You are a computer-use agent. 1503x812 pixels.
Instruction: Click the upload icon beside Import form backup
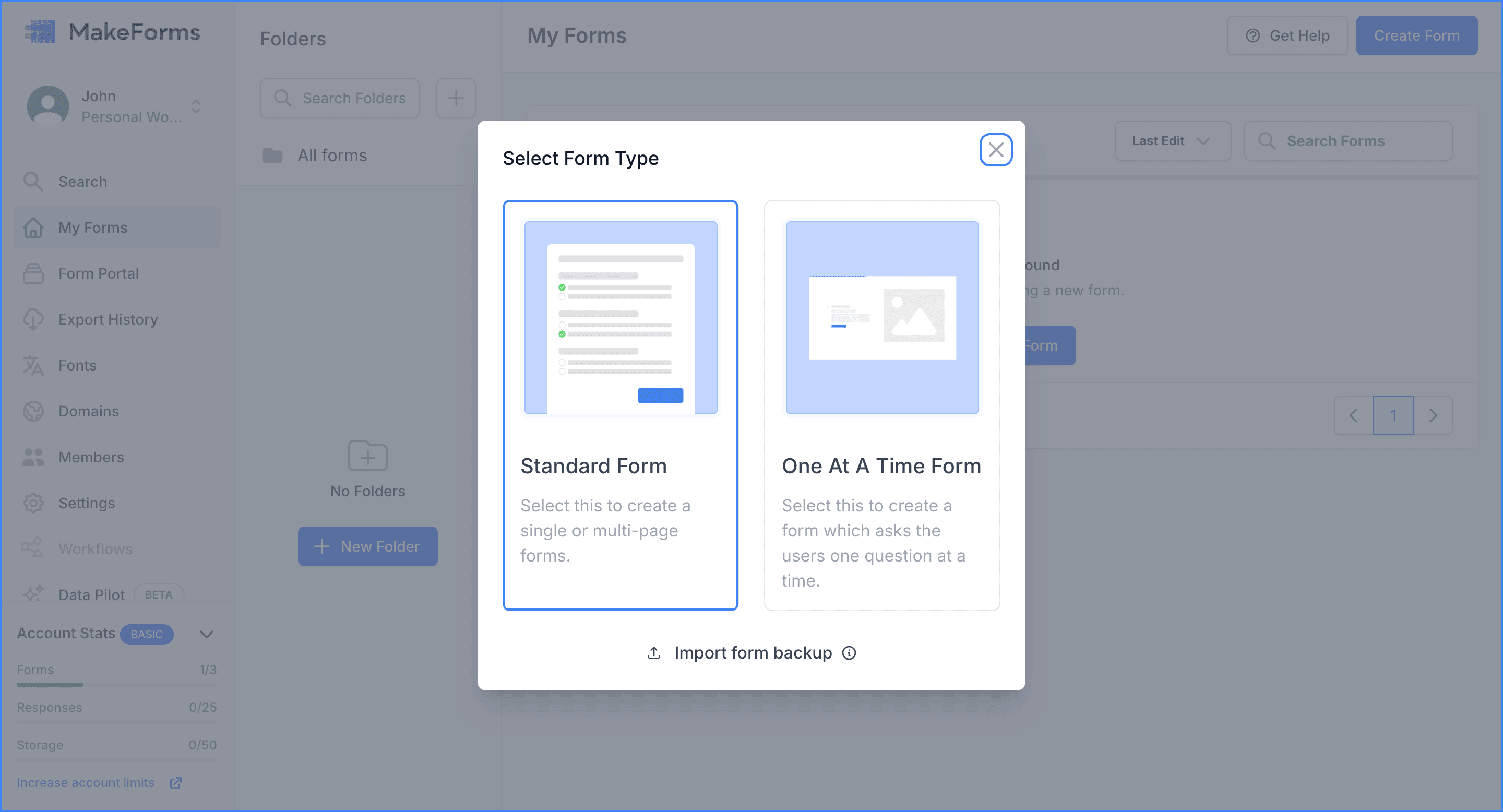(653, 653)
